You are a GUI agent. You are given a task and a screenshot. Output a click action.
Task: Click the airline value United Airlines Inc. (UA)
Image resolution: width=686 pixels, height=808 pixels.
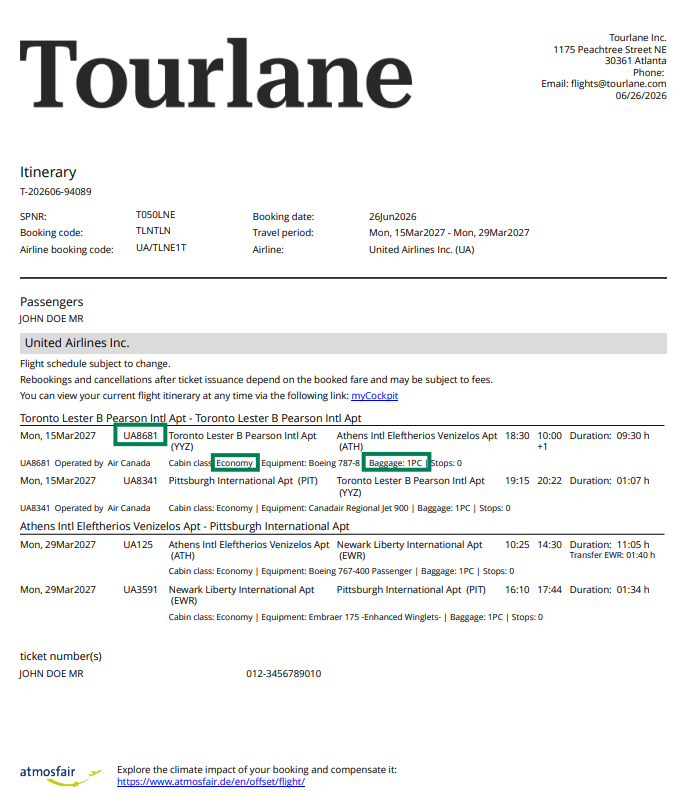(x=422, y=250)
